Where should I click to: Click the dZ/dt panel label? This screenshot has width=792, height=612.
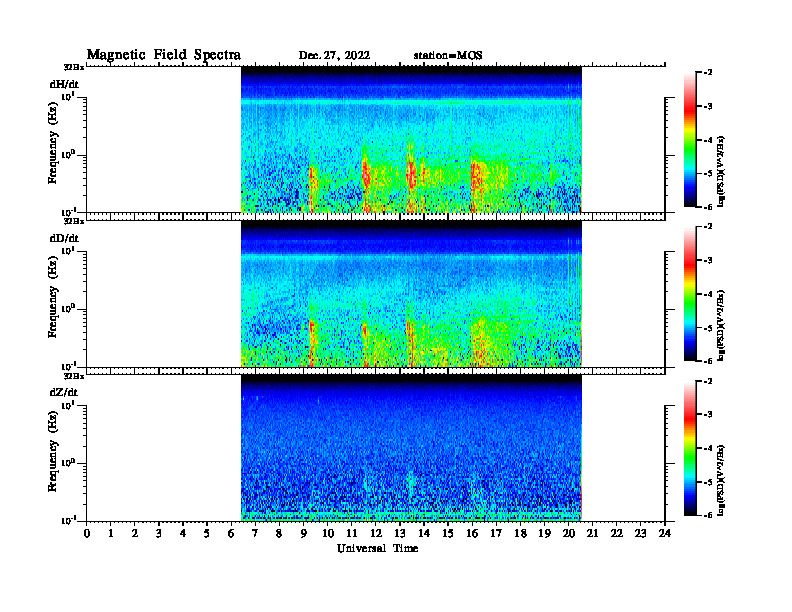[x=64, y=392]
